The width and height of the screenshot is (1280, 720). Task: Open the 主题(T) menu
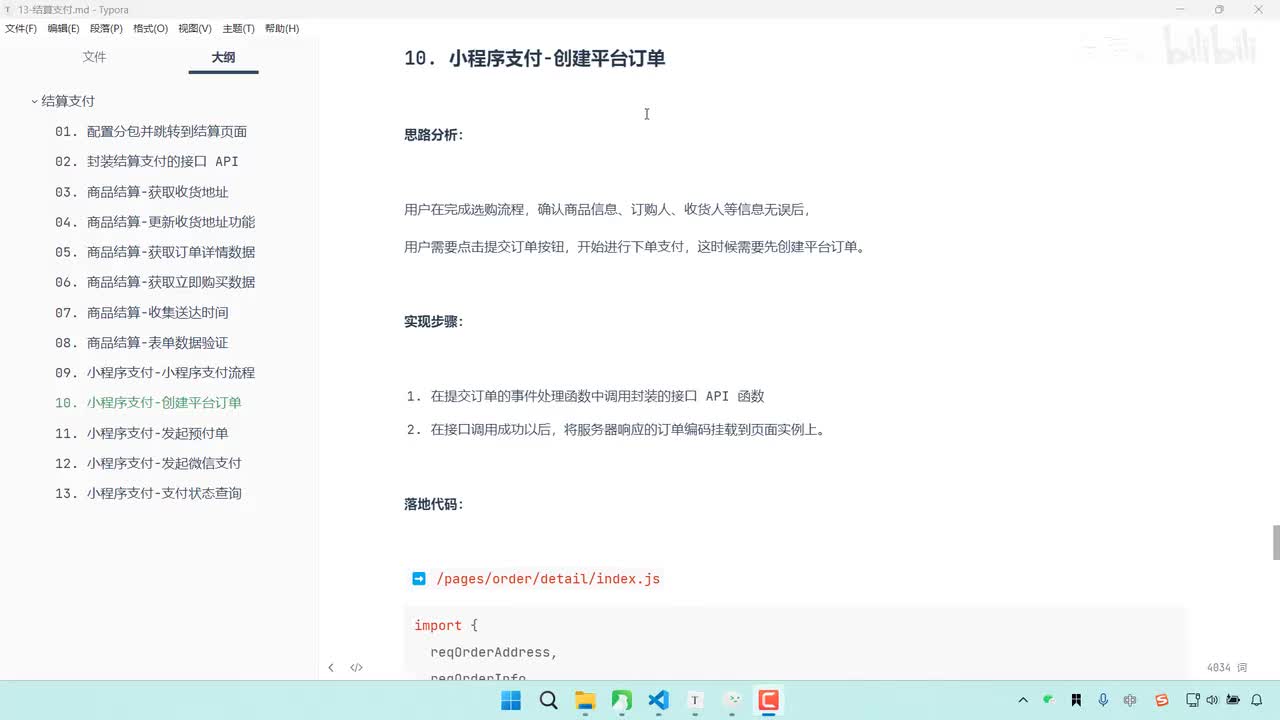coord(238,29)
